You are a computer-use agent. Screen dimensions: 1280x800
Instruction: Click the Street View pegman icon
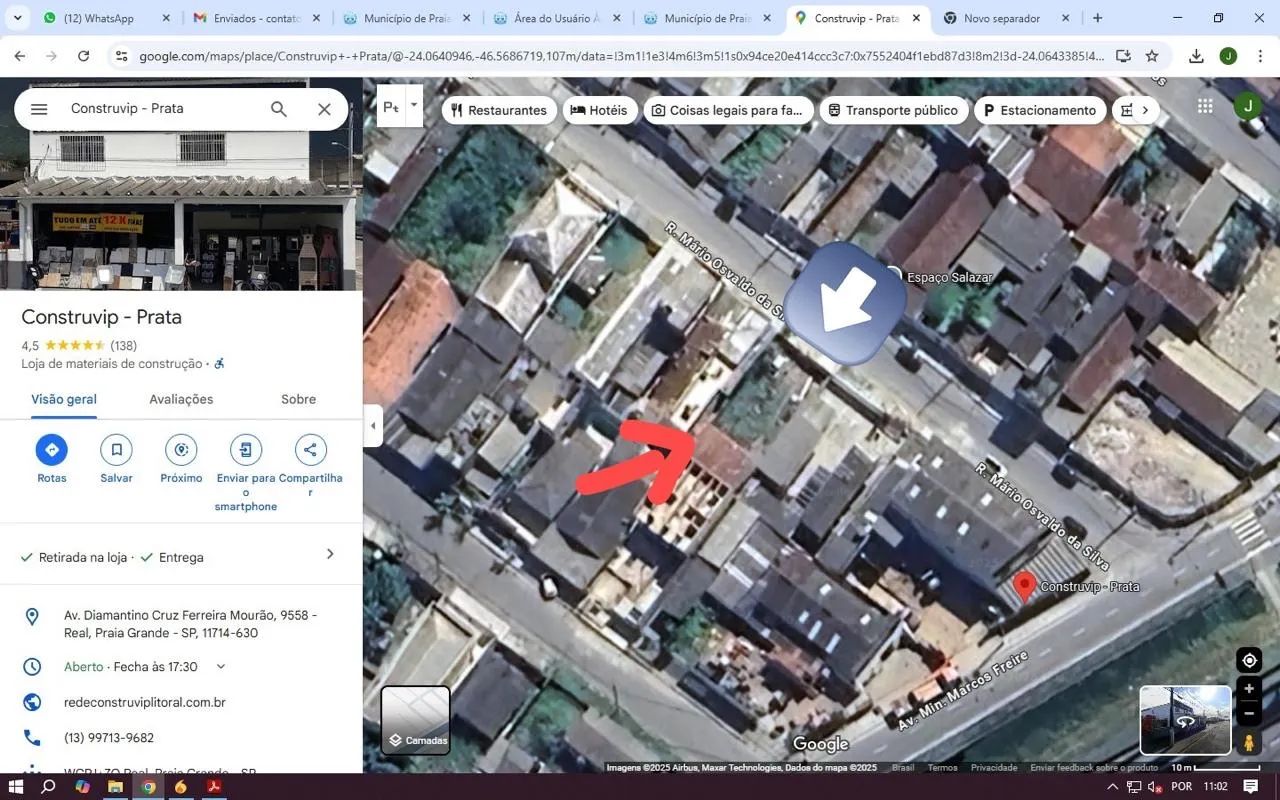(1249, 742)
